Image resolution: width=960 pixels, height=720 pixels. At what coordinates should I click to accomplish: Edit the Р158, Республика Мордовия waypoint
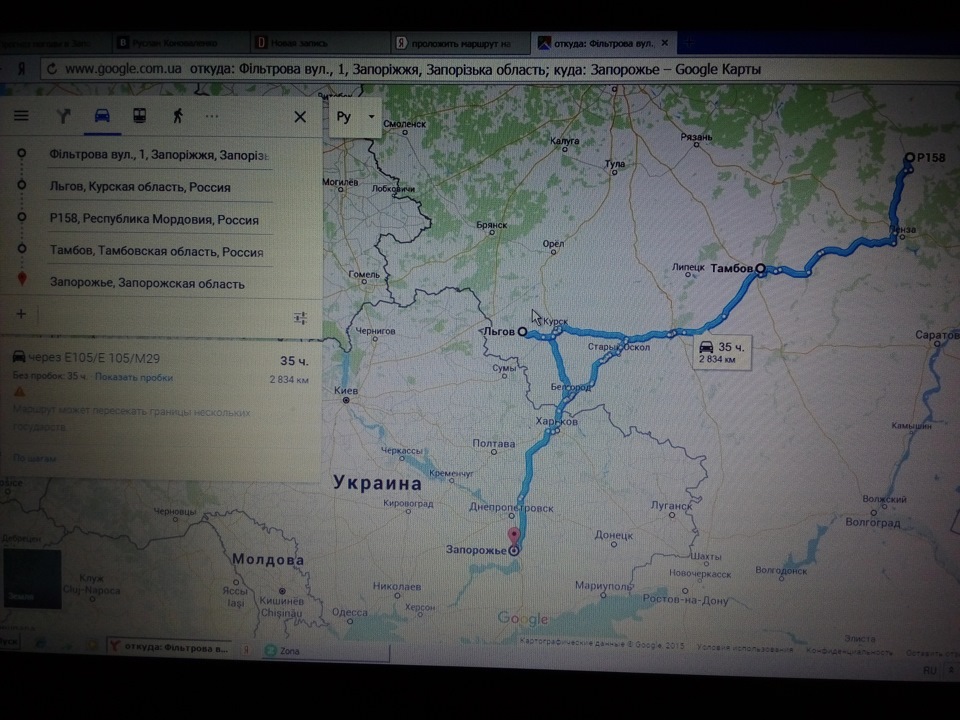coord(159,220)
